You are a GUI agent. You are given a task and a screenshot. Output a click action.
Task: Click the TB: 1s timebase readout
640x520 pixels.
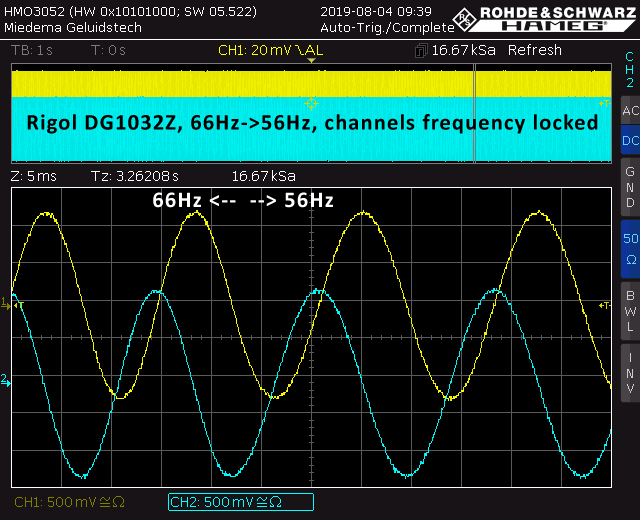tap(32, 50)
